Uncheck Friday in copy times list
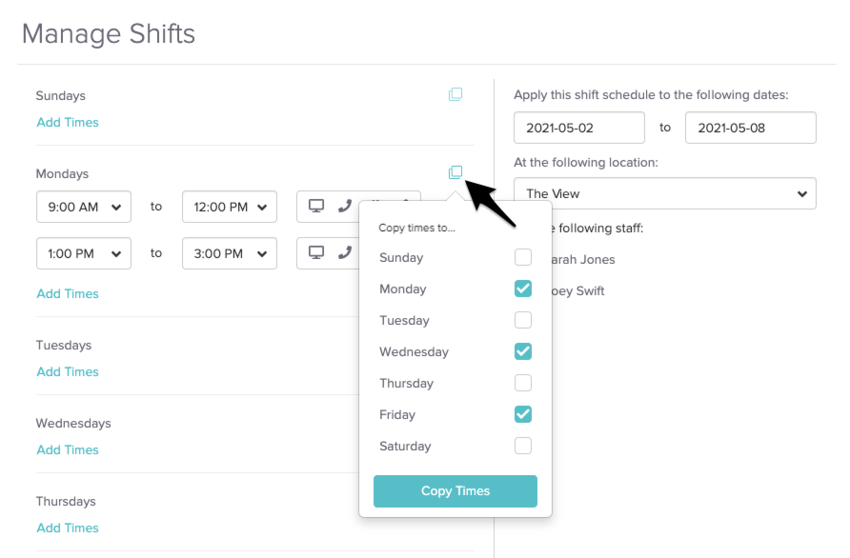 [523, 414]
